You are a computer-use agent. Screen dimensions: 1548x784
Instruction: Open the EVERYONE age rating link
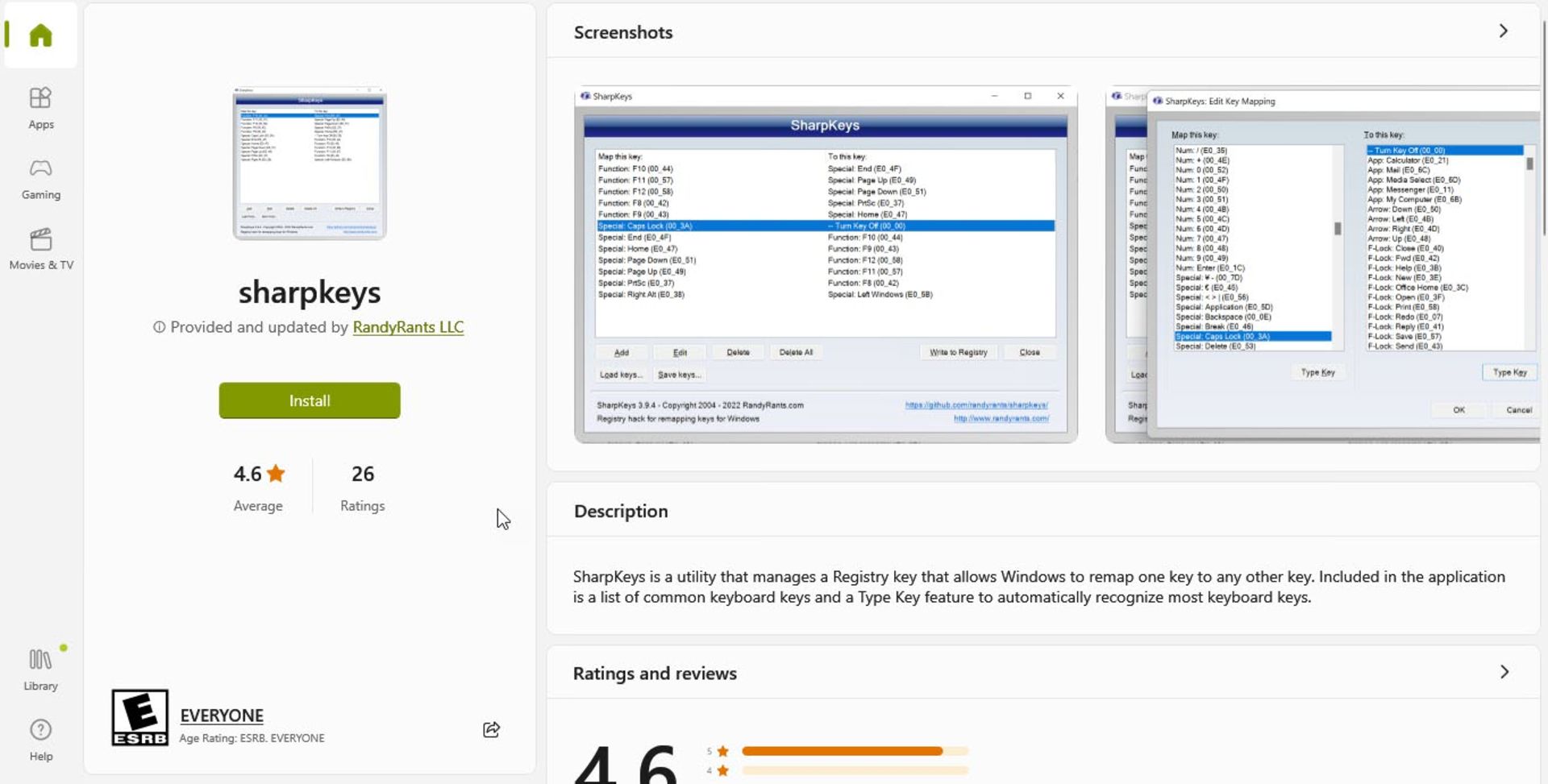pyautogui.click(x=222, y=716)
